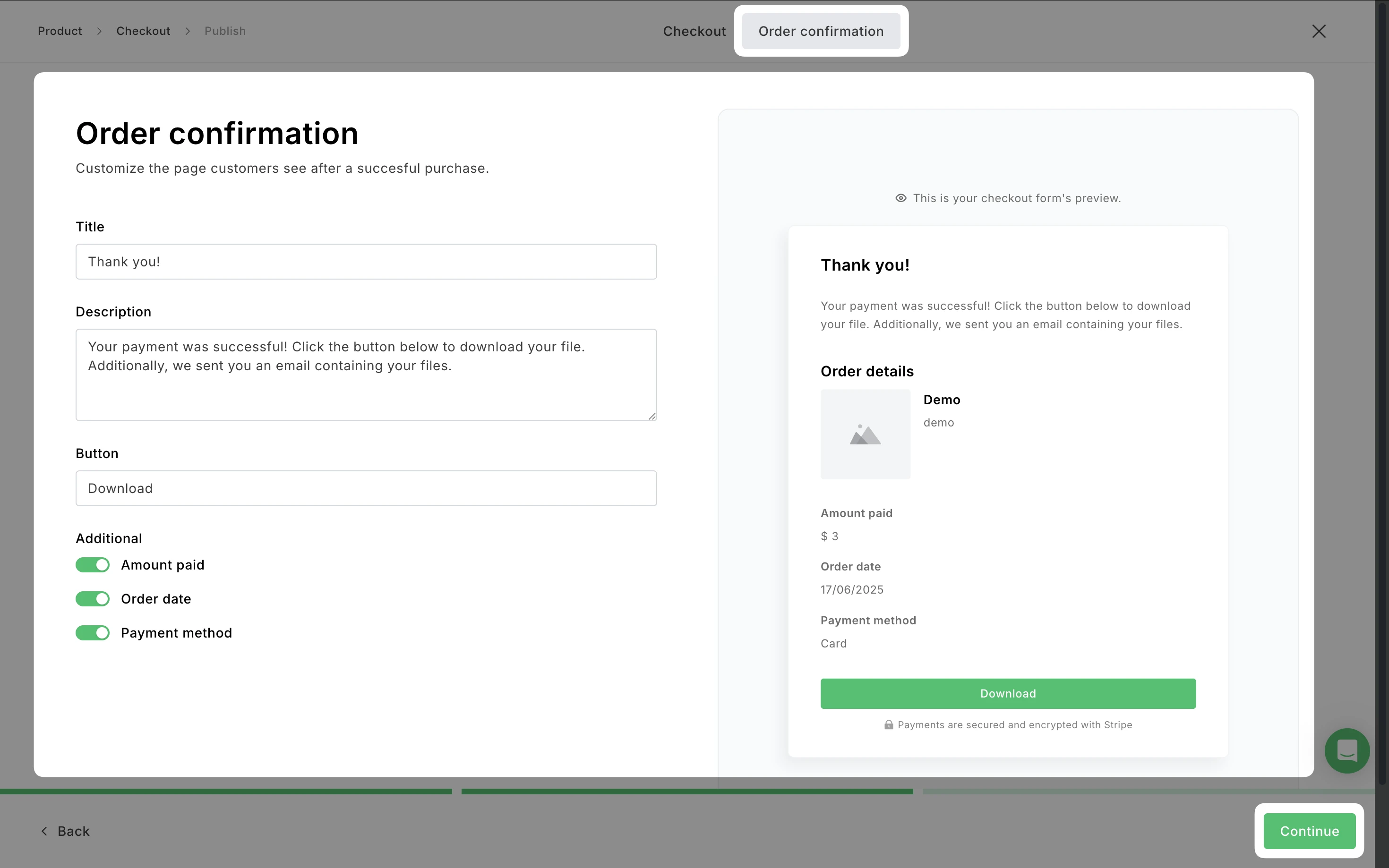Screen dimensions: 1389x868
Task: Click the product image placeholder in preview
Action: (866, 434)
